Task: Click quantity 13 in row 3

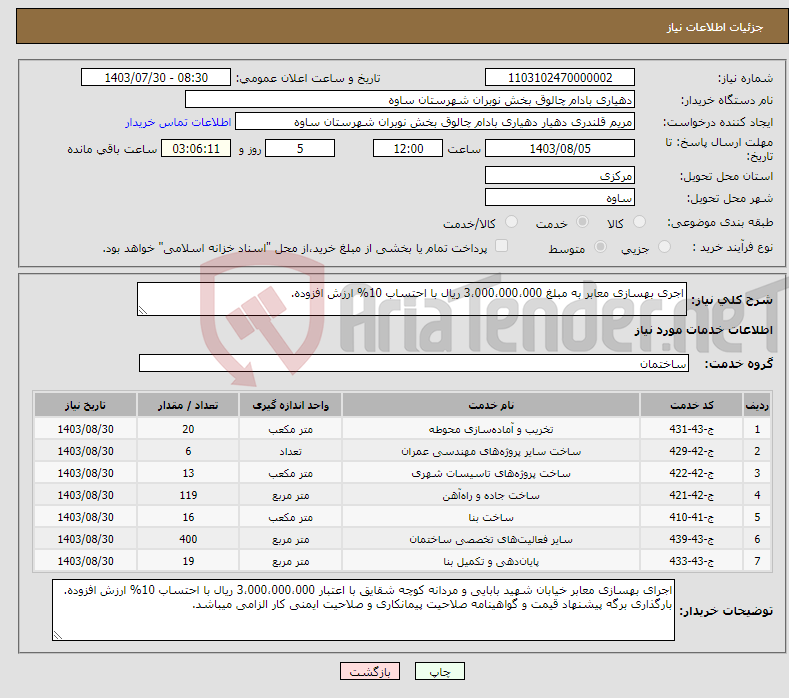Action: 188,474
